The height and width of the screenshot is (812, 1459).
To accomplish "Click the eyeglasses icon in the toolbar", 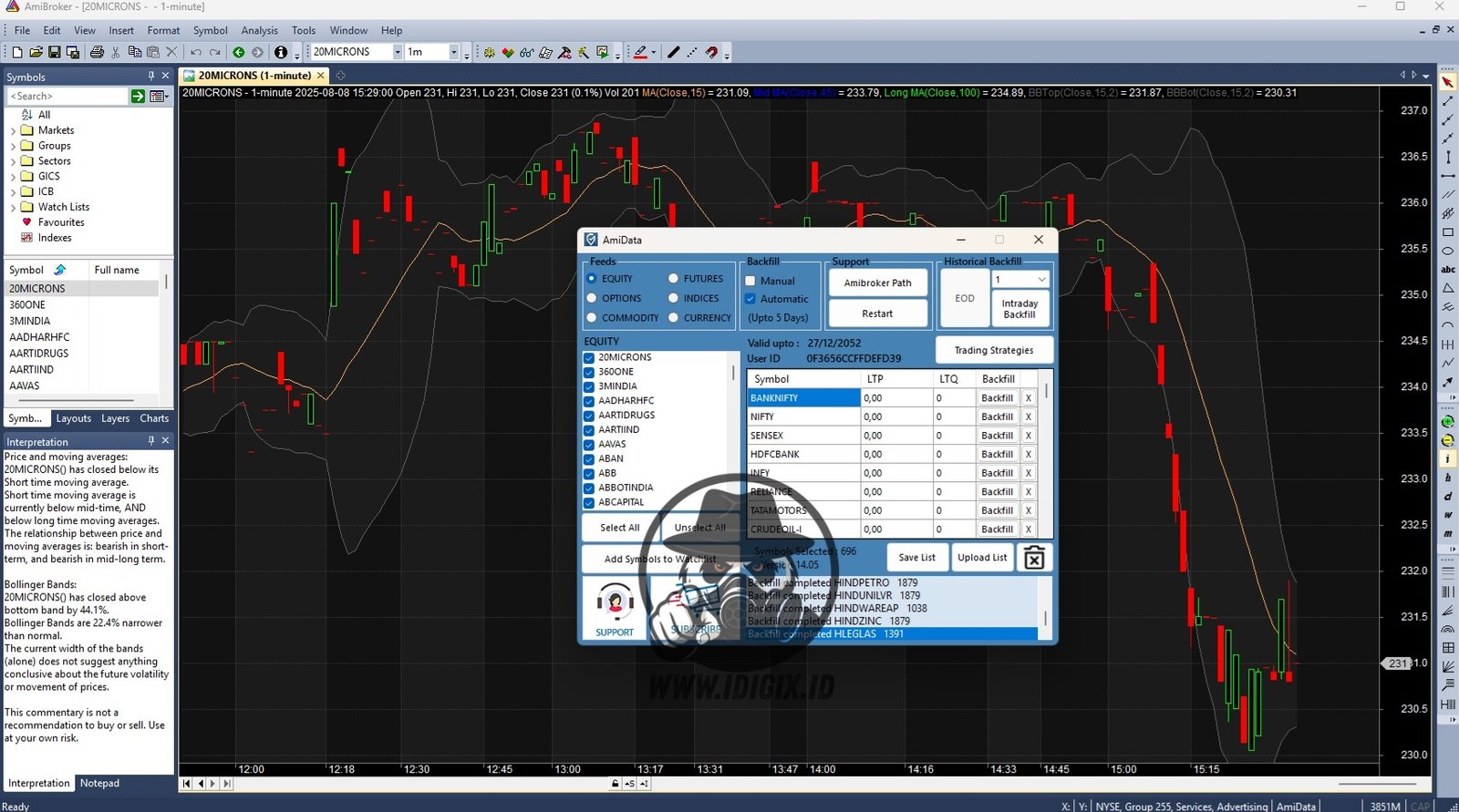I will pyautogui.click(x=526, y=52).
